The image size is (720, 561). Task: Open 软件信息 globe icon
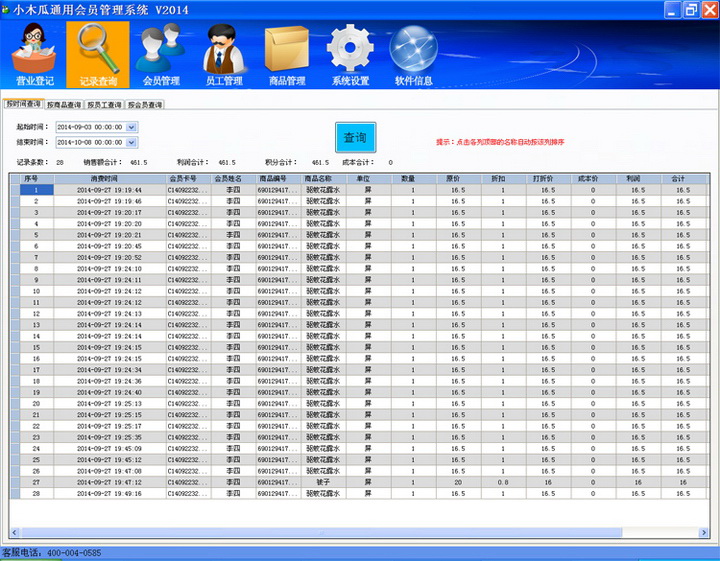[414, 52]
